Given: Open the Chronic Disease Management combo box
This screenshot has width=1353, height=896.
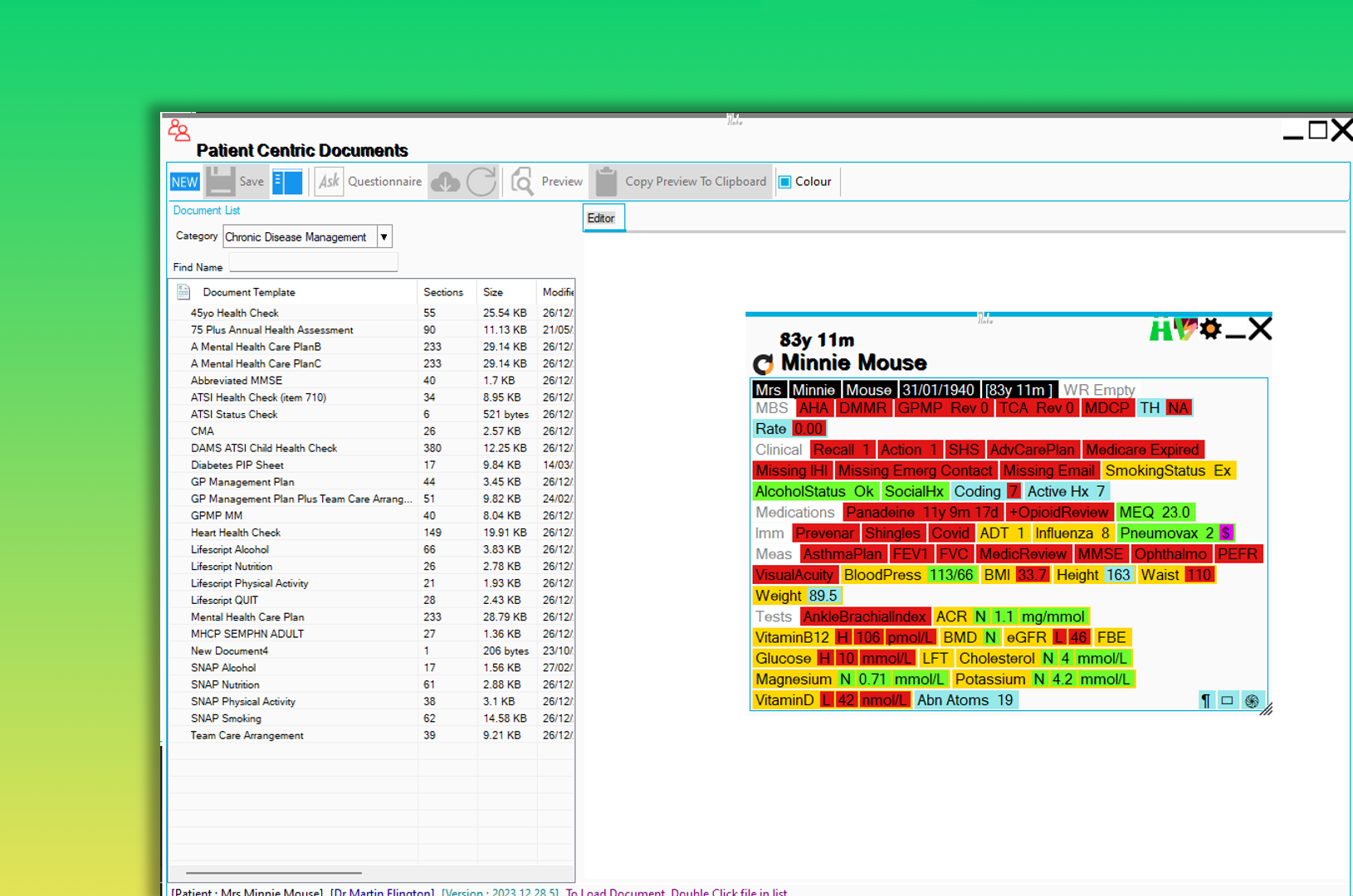Looking at the screenshot, I should [299, 237].
